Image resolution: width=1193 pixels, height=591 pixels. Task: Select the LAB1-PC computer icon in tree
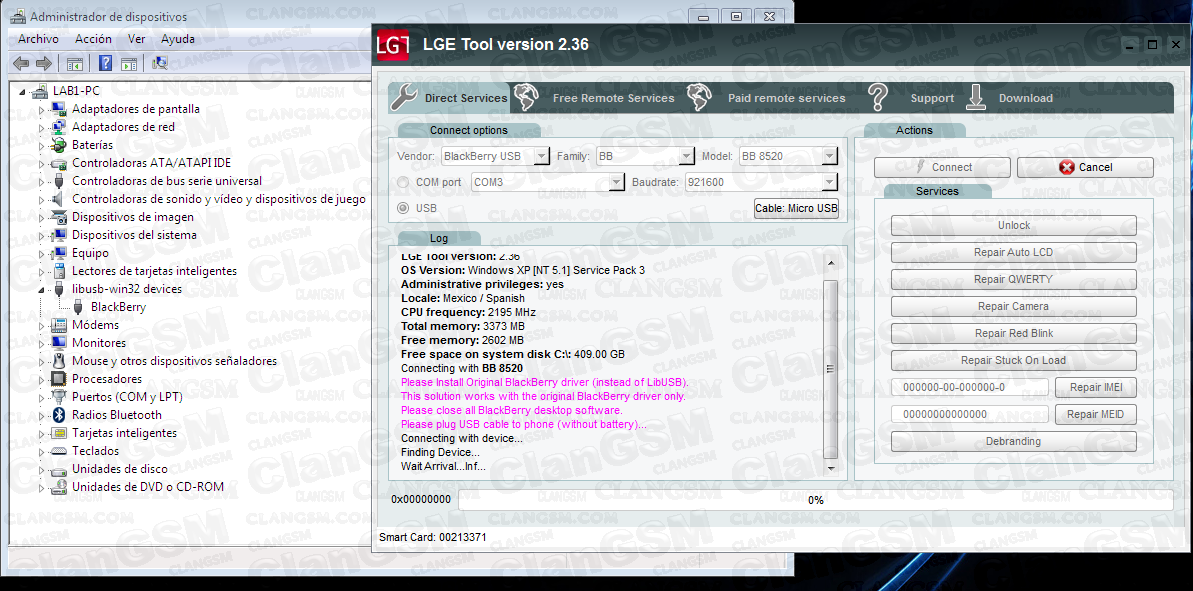click(41, 91)
